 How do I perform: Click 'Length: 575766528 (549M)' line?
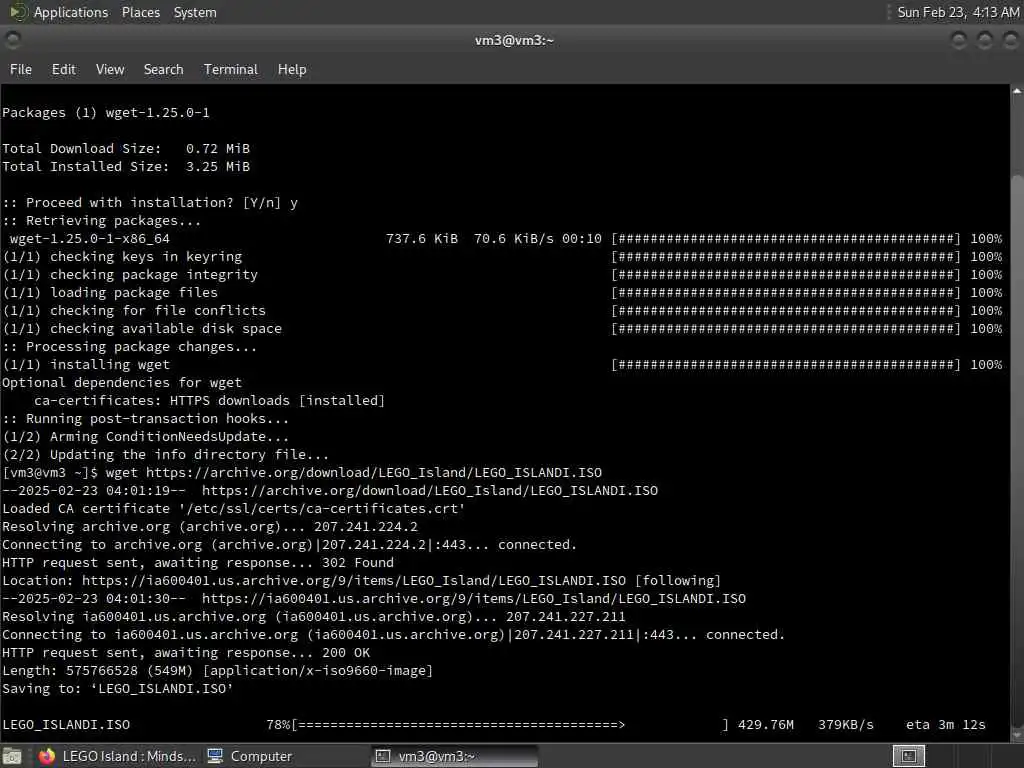(217, 671)
